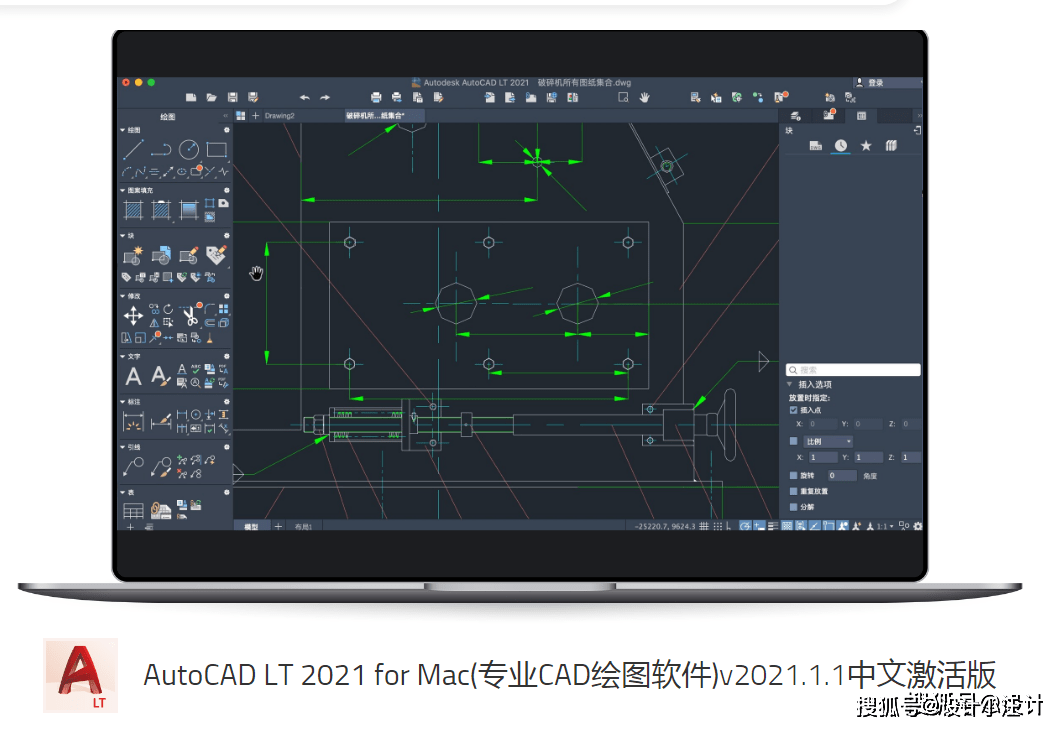Open block libraries icon tab
1043x729 pixels.
click(891, 146)
